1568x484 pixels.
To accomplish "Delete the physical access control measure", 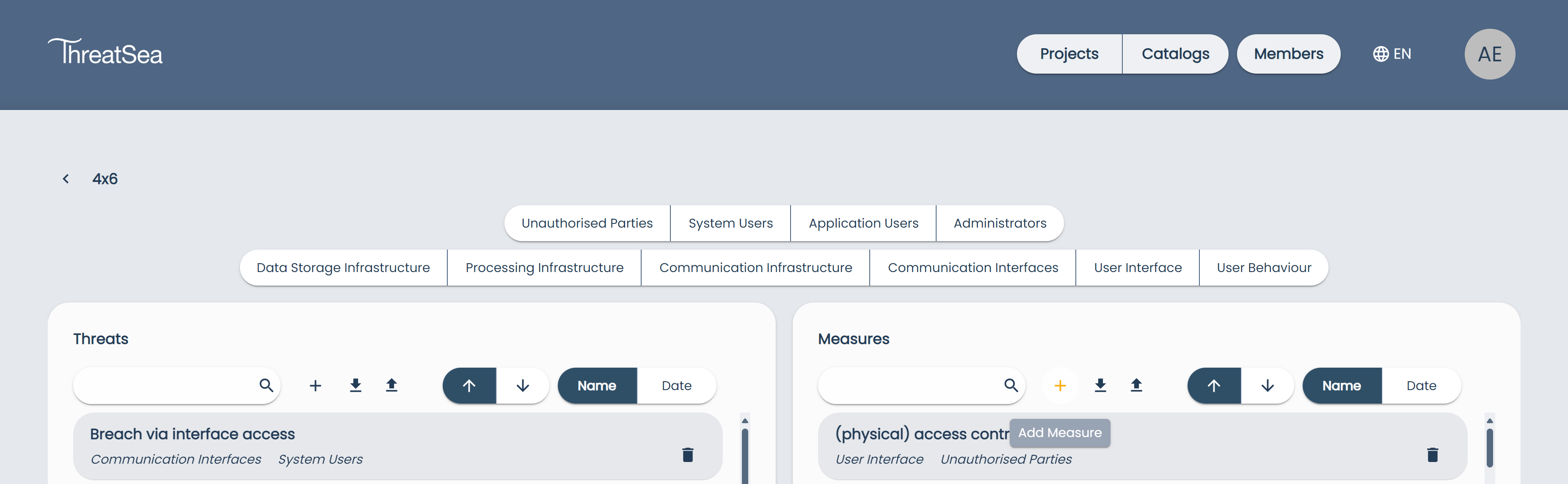I will pyautogui.click(x=1432, y=455).
